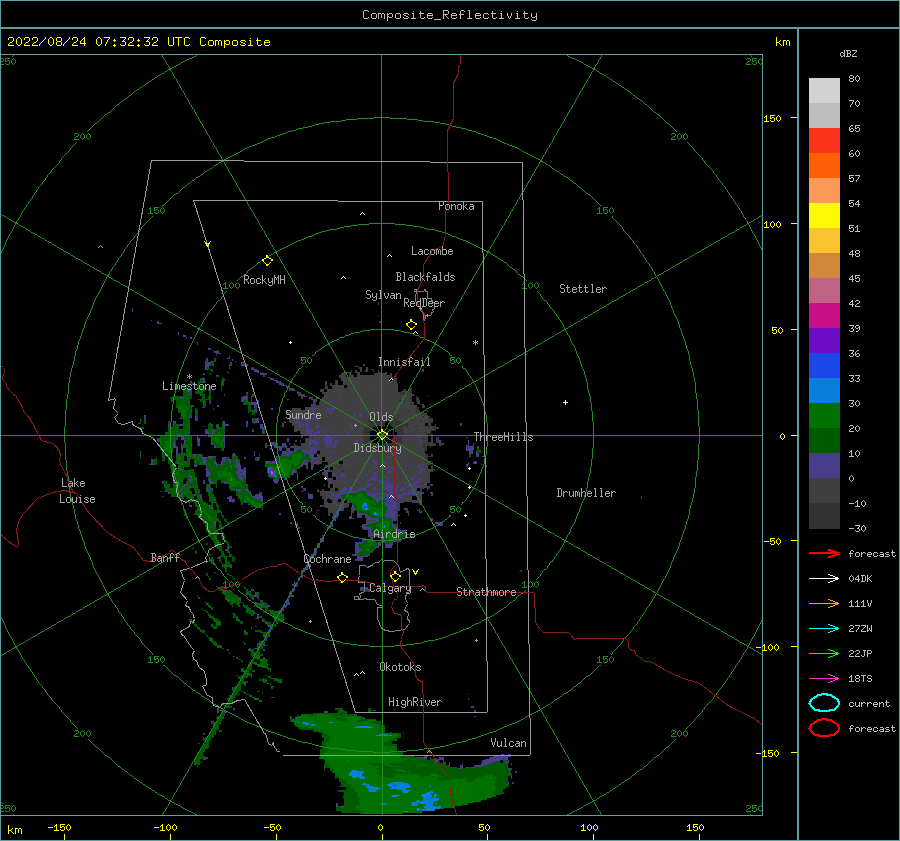
Task: Click the yellow radar site marker at Olds
Action: (x=382, y=435)
